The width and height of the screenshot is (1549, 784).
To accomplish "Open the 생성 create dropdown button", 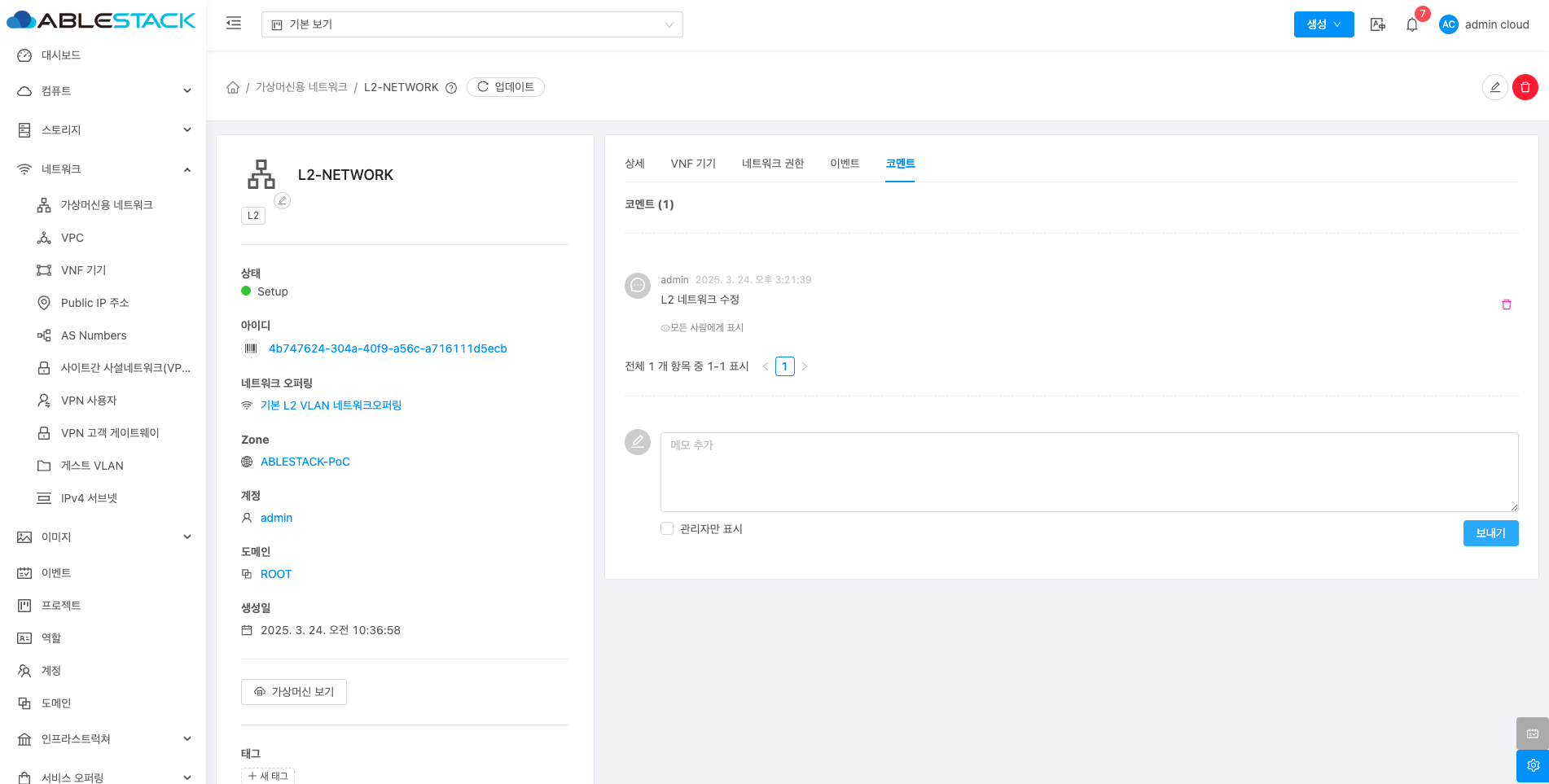I will [1323, 24].
